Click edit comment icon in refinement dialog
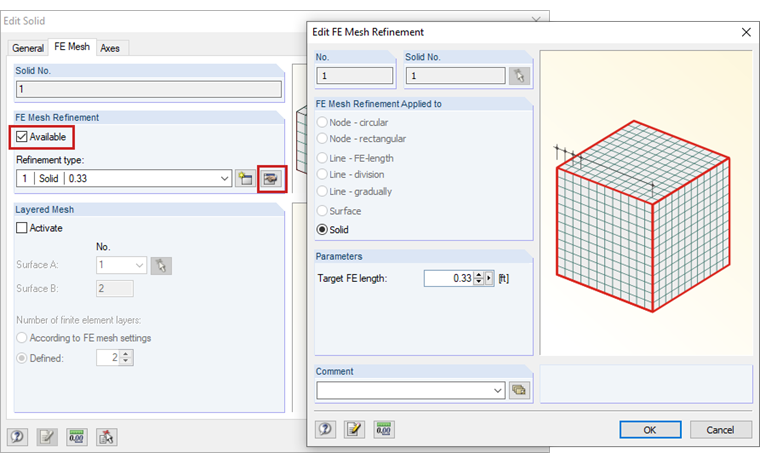Screen dimensions: 760x463 [354, 429]
